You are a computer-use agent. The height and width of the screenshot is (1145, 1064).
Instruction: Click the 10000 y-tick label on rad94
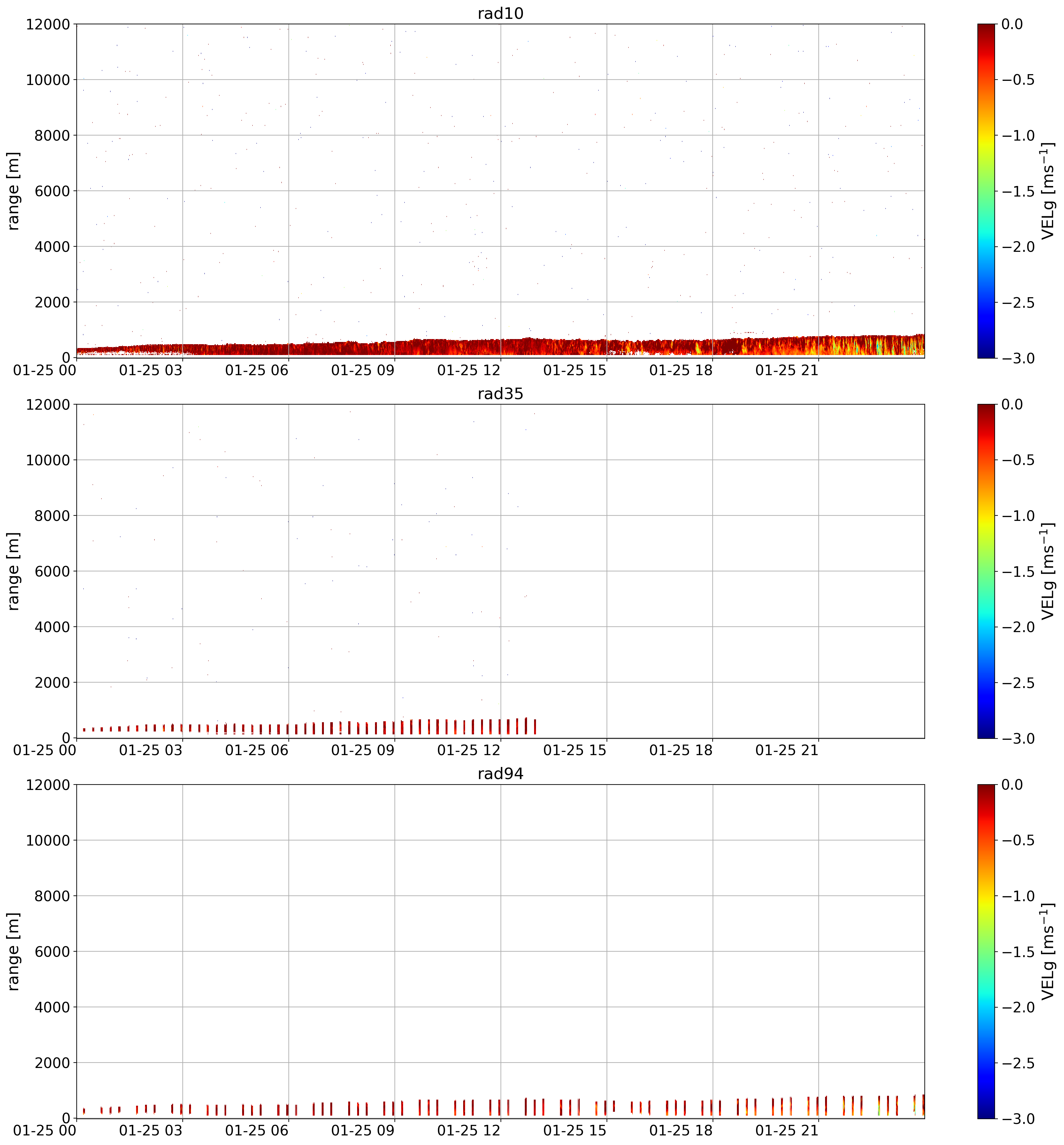pyautogui.click(x=48, y=840)
